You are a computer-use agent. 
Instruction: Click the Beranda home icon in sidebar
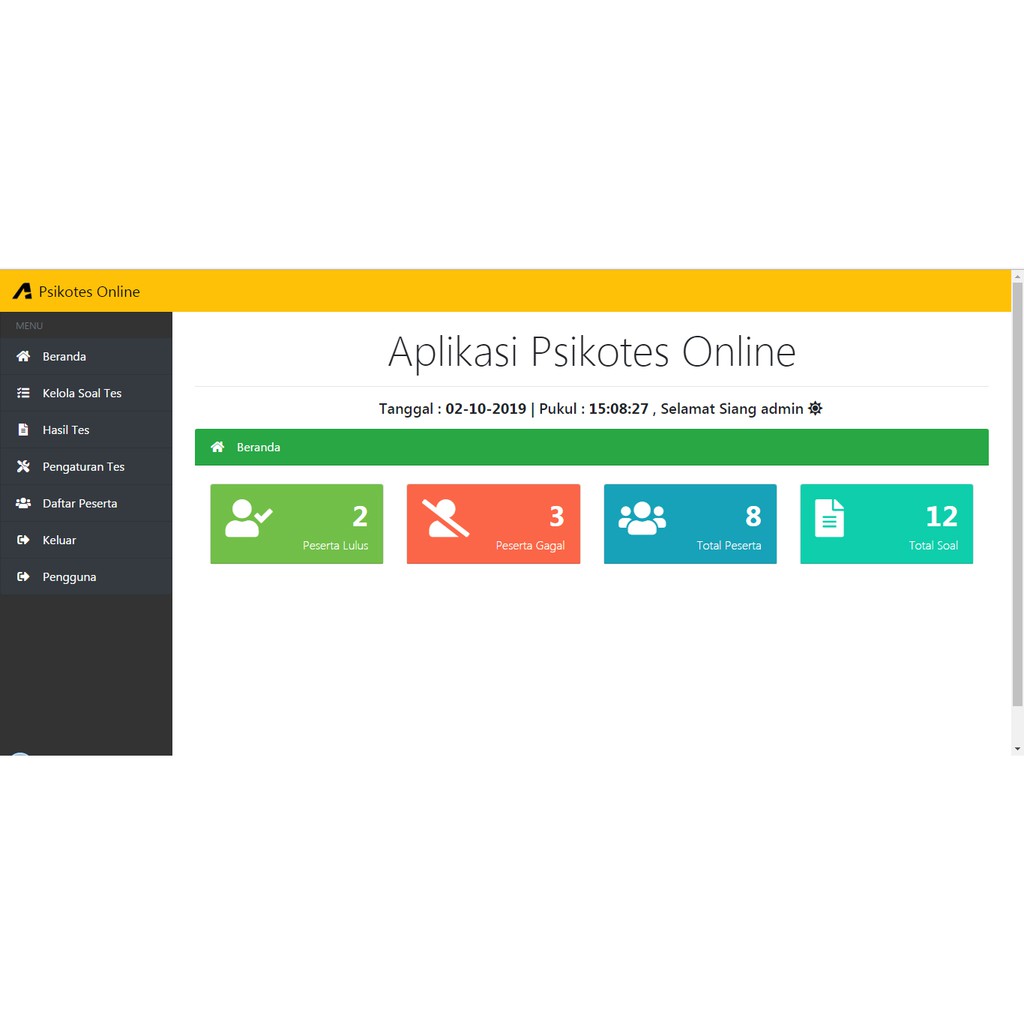click(x=23, y=356)
